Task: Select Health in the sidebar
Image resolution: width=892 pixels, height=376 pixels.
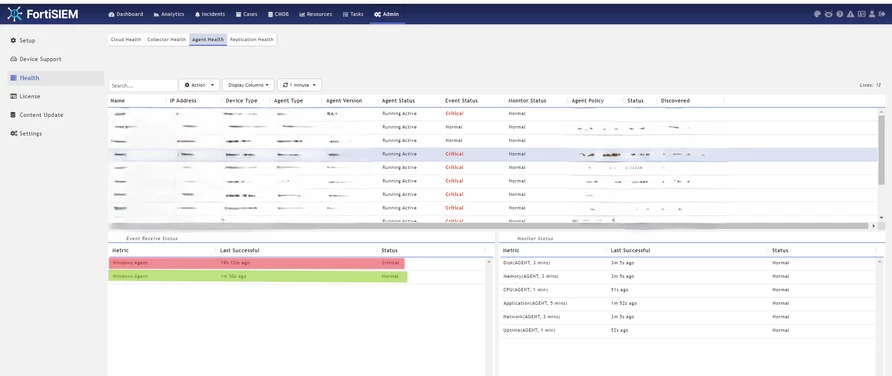Action: click(56, 78)
